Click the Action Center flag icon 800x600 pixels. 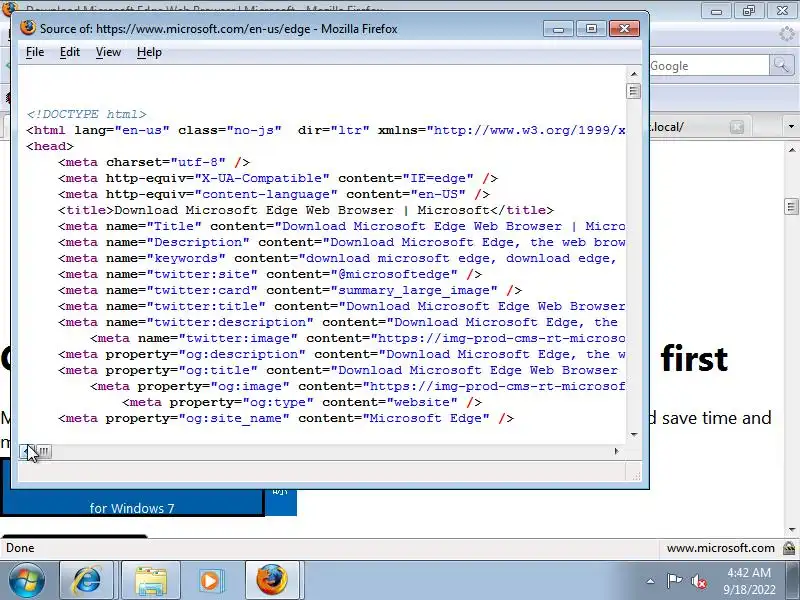pyautogui.click(x=674, y=580)
